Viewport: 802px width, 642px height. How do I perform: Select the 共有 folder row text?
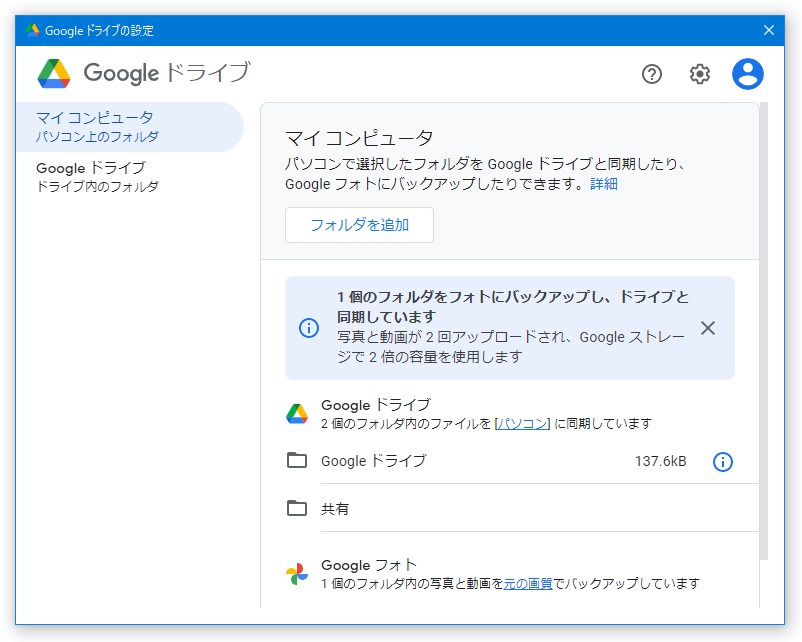pos(335,509)
